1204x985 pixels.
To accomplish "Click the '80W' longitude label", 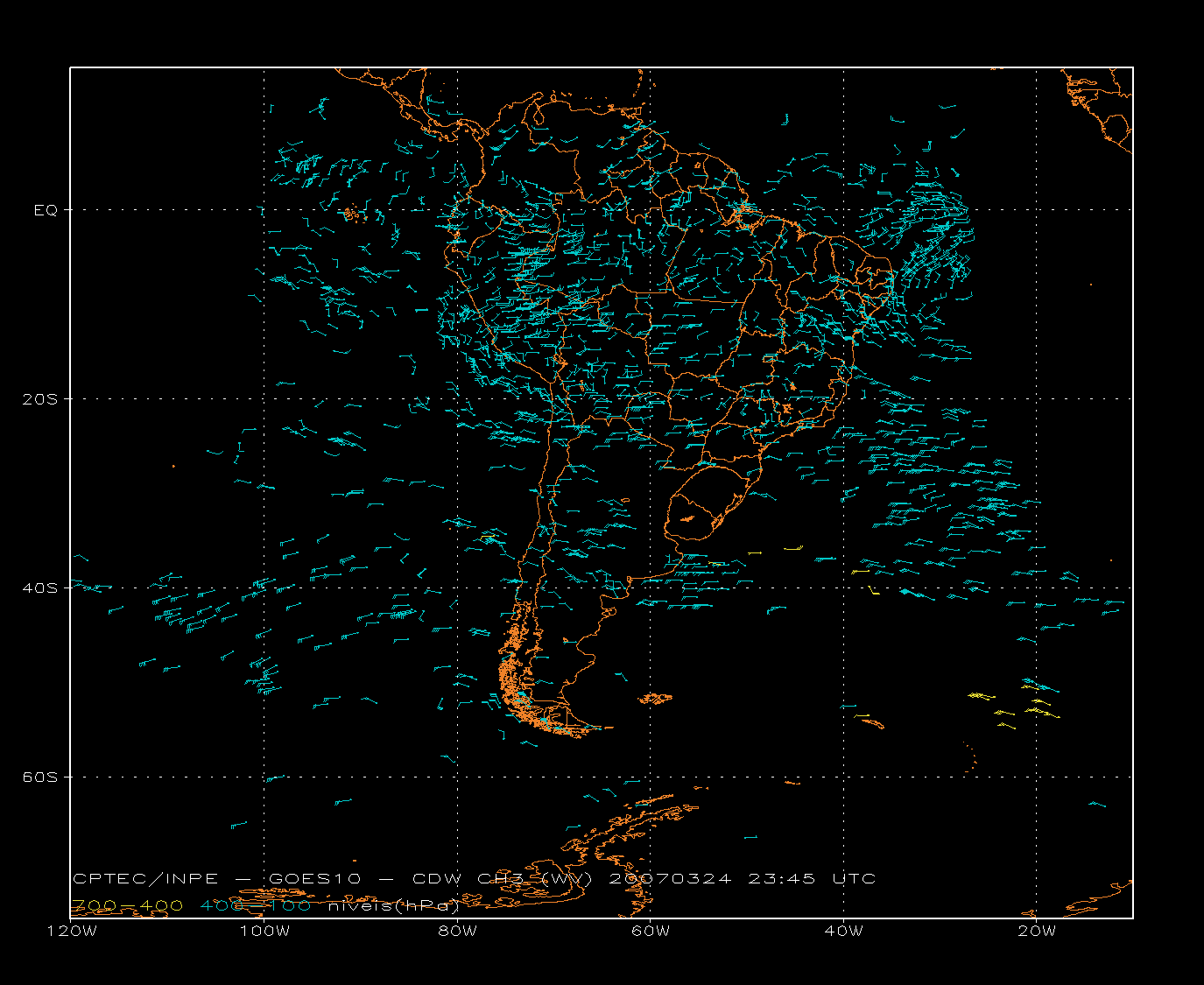I will [x=457, y=931].
